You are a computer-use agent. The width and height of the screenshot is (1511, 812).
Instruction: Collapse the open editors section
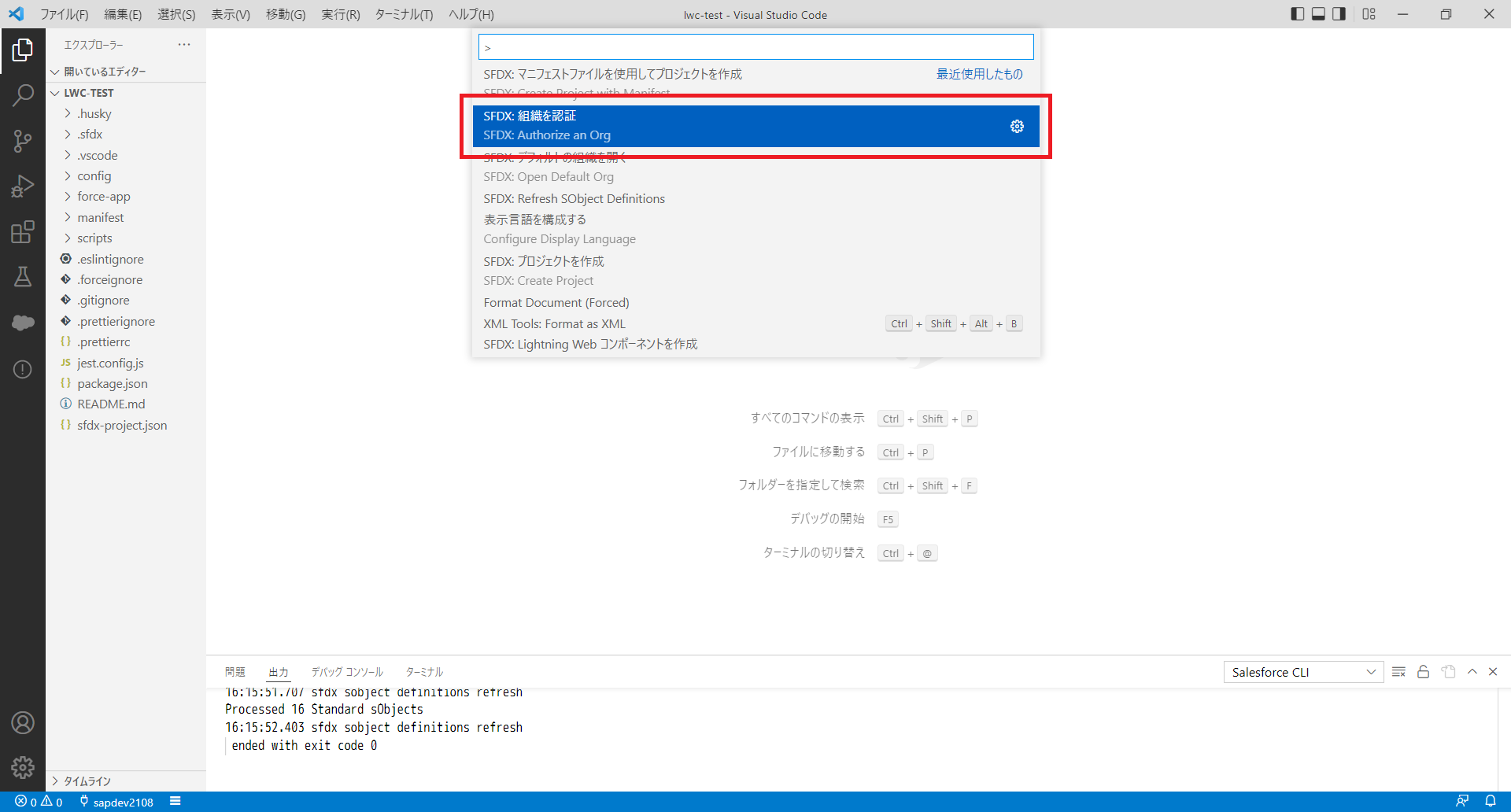126,72
